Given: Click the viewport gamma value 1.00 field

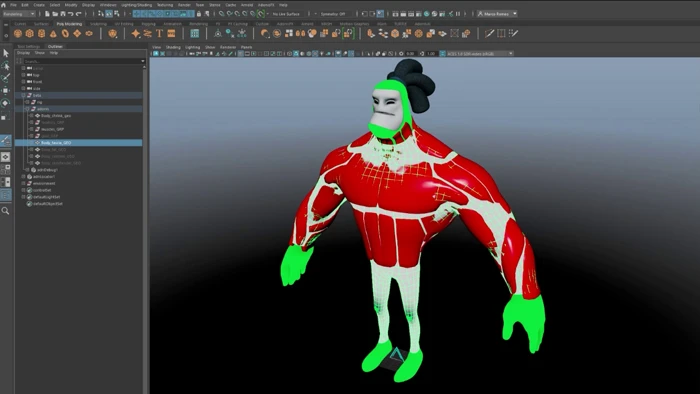Looking at the screenshot, I should (431, 54).
